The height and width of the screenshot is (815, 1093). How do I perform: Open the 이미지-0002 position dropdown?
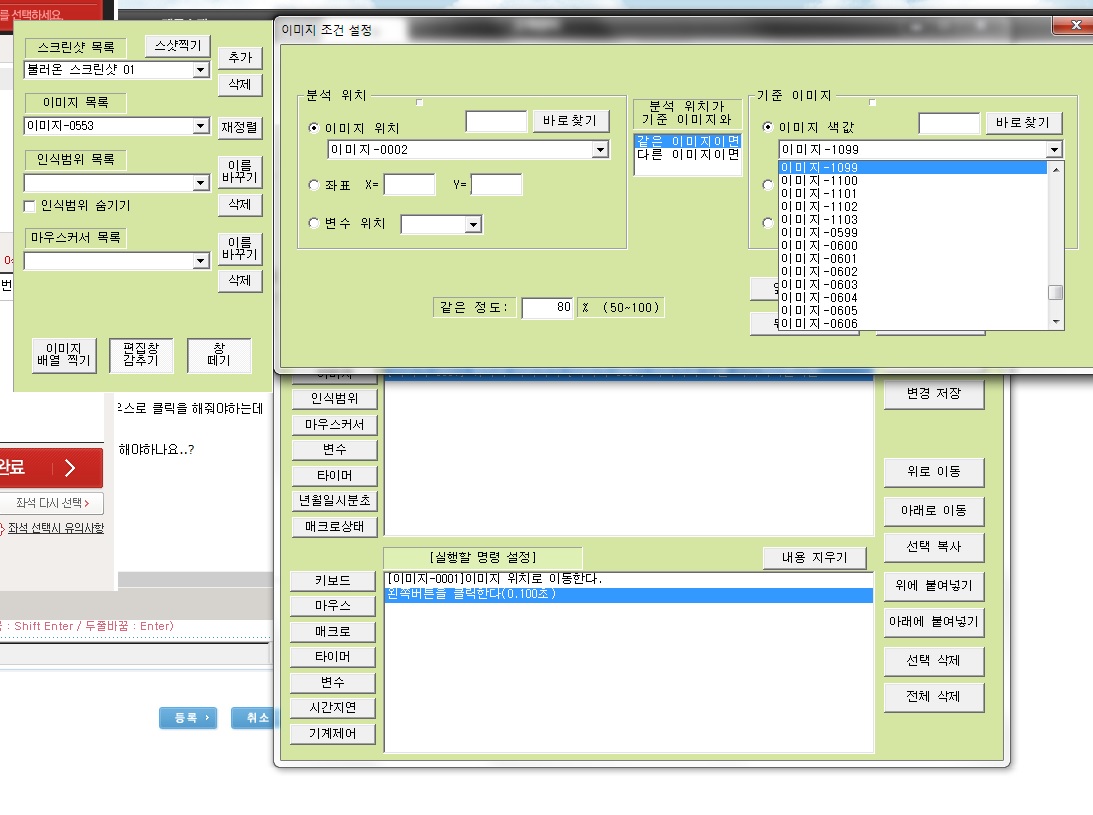tap(600, 150)
